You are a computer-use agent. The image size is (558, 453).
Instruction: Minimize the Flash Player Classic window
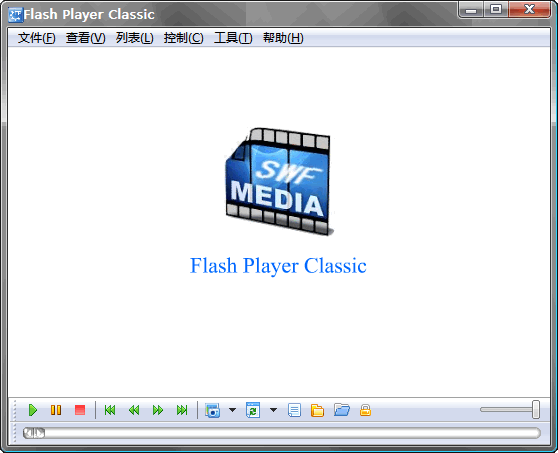coord(470,10)
